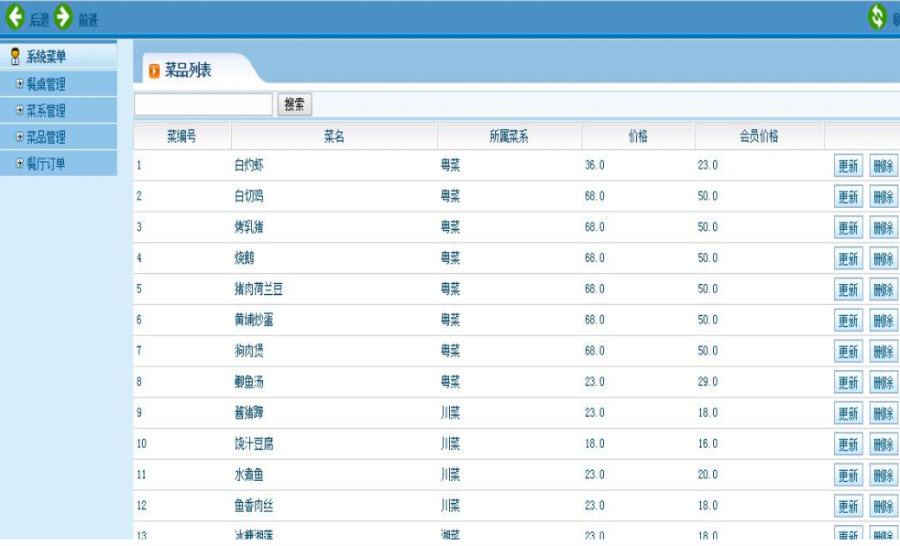Expand the 菜系管理 plus icon
Image resolution: width=900 pixels, height=546 pixels.
coord(19,110)
